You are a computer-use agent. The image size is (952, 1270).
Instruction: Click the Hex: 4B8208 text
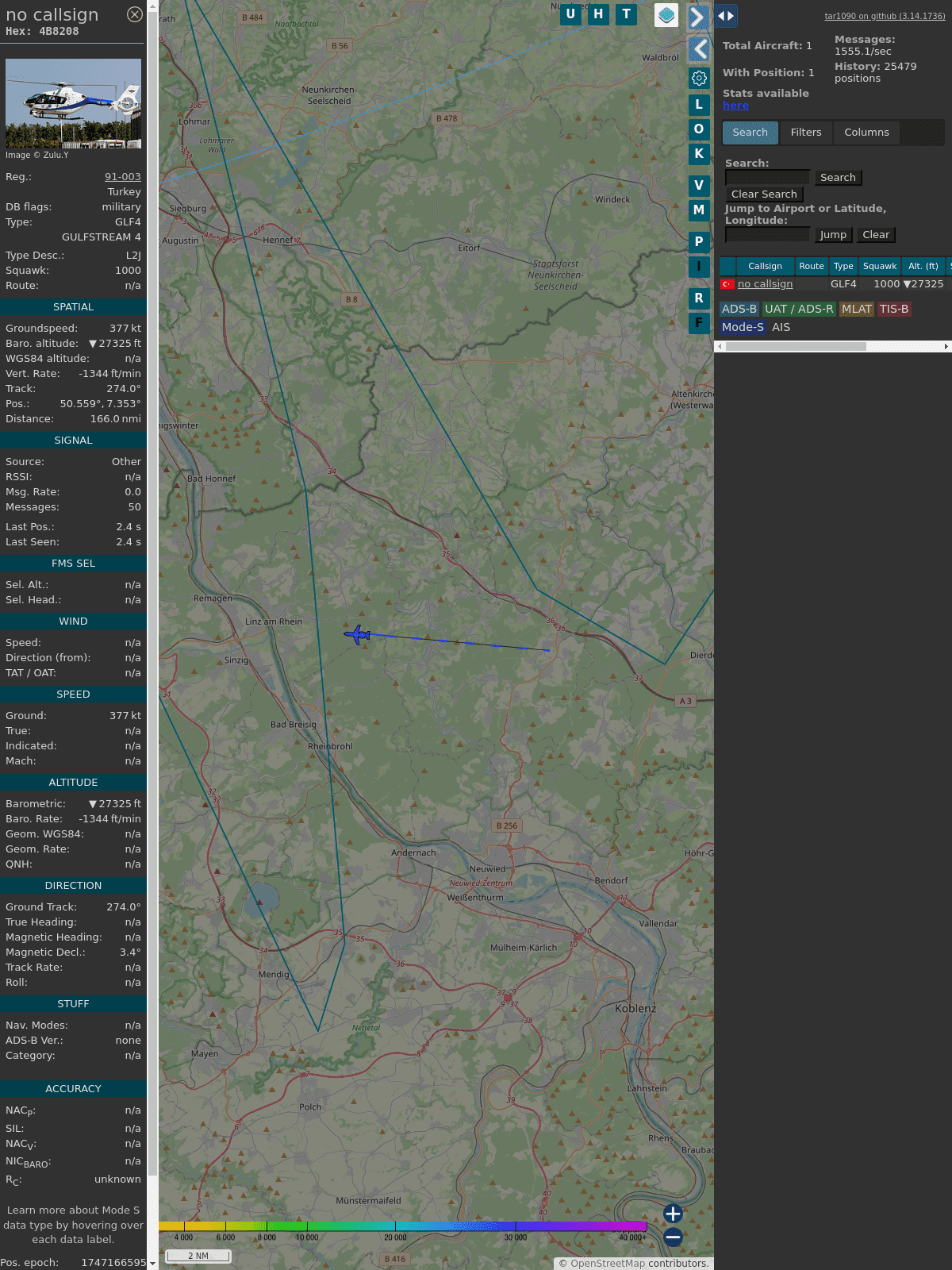[x=42, y=32]
